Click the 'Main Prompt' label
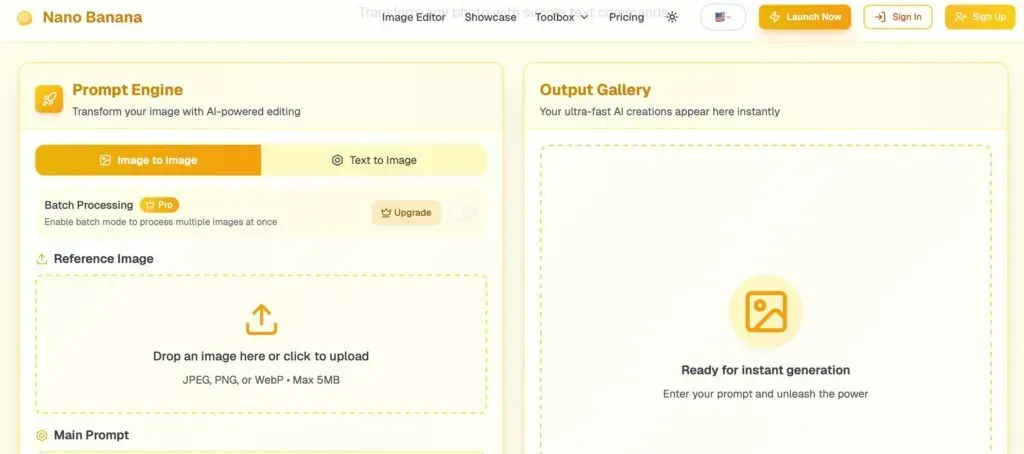 pyautogui.click(x=91, y=436)
